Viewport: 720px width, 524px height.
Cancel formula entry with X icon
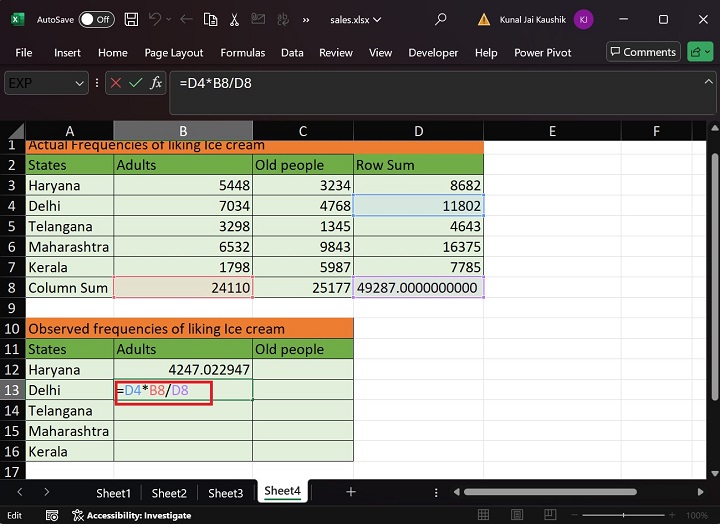116,83
